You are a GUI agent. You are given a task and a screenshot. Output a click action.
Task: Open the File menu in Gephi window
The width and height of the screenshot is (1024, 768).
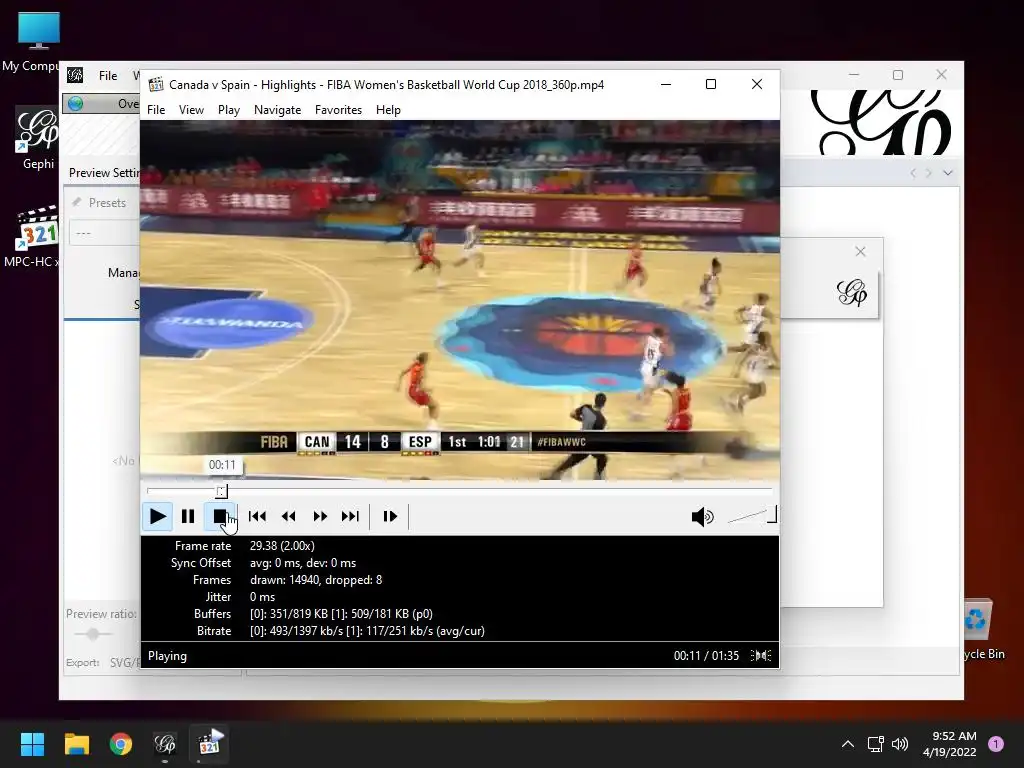(108, 76)
